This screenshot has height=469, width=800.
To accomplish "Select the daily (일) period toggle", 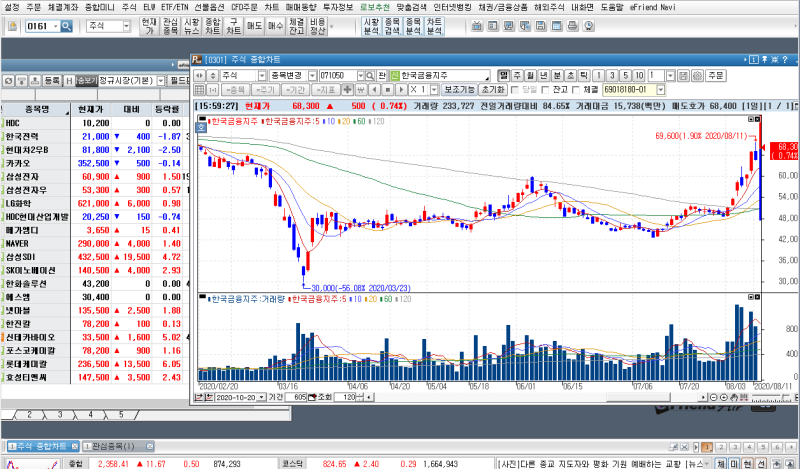I will (x=504, y=76).
